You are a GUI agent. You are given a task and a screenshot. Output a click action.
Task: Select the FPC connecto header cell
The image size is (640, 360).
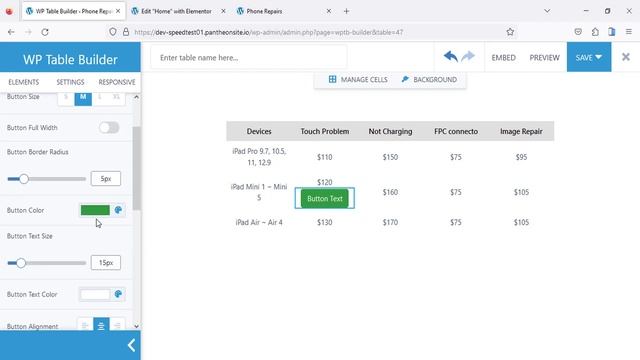pyautogui.click(x=456, y=131)
